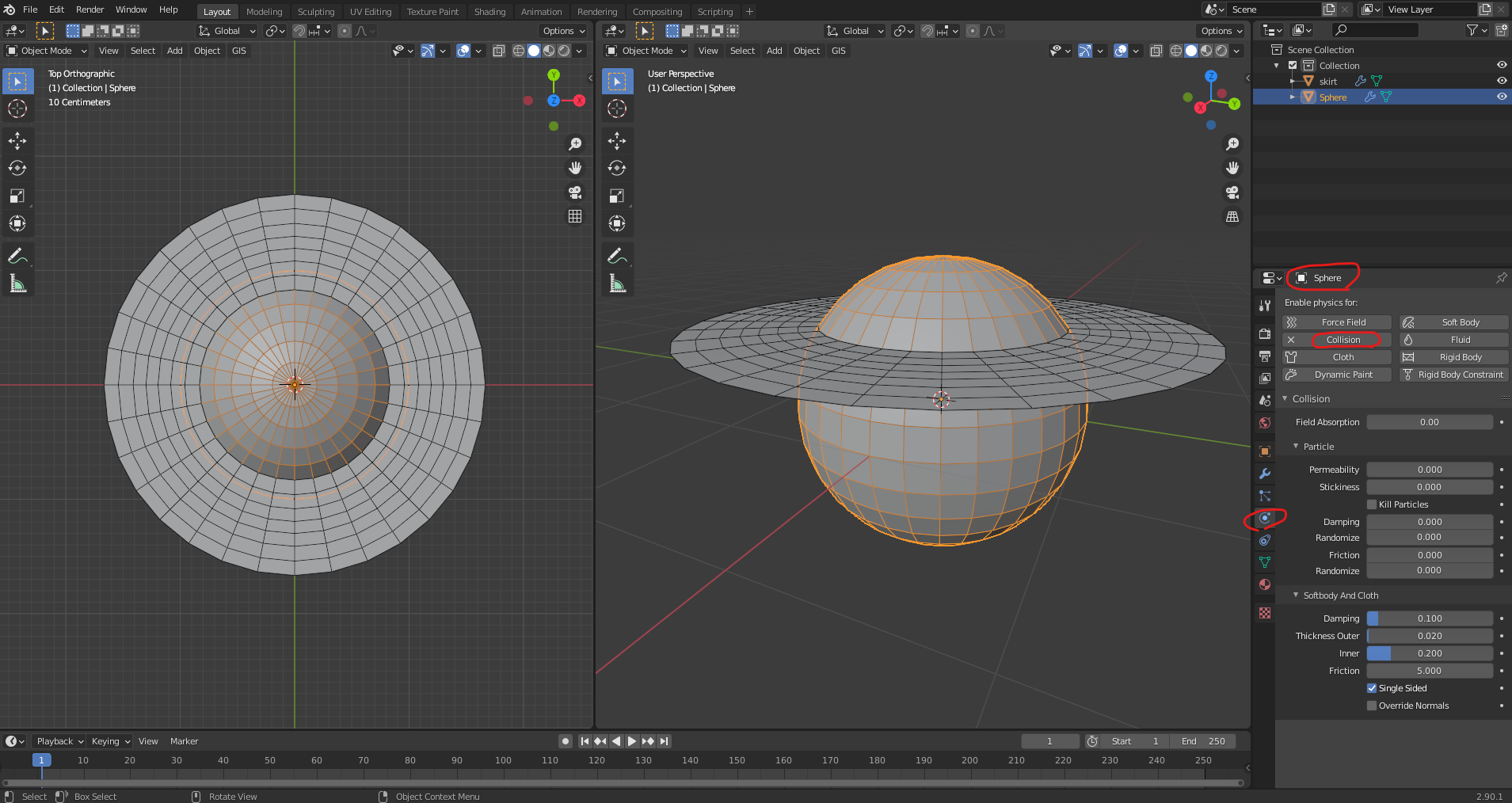The height and width of the screenshot is (803, 1512).
Task: Open the Object Mode dropdown in left viewport
Action: coord(47,51)
